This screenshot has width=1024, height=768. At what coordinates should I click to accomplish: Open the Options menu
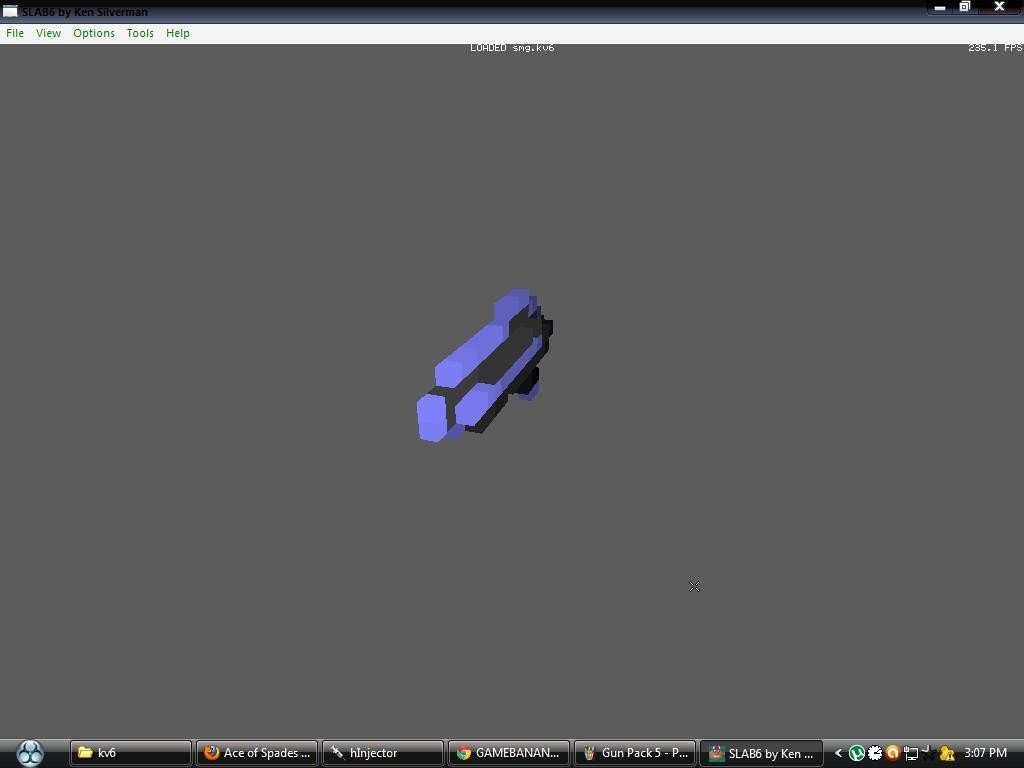tap(94, 33)
